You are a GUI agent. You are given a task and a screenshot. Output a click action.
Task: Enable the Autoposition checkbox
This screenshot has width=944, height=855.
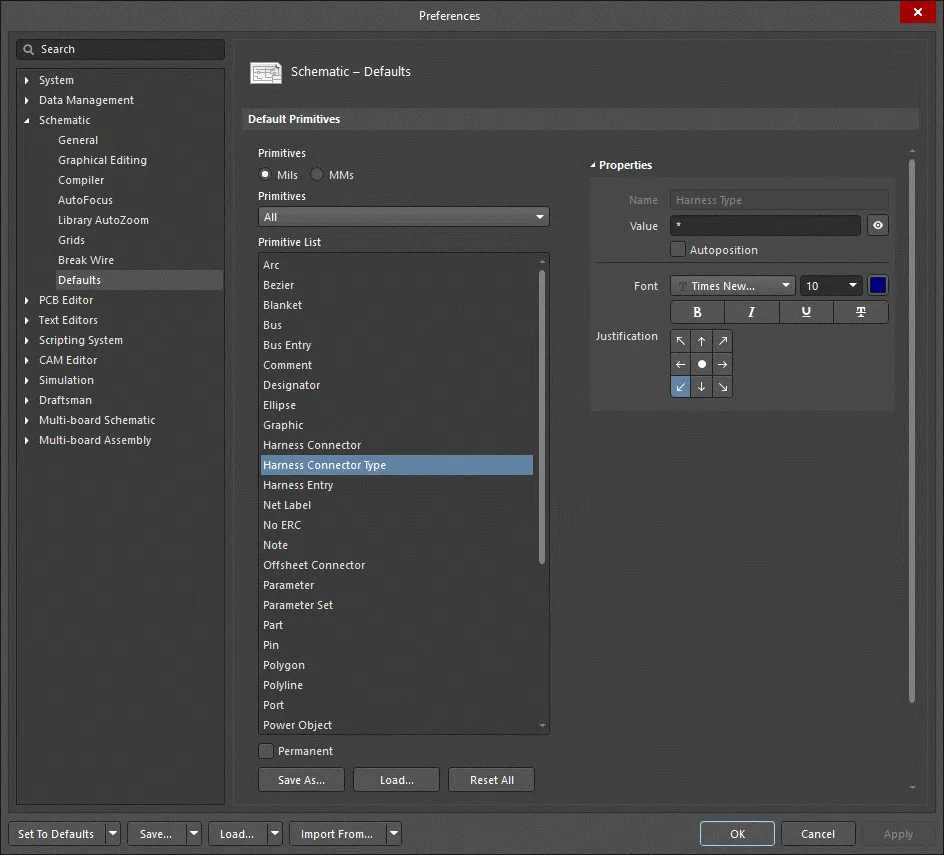678,250
